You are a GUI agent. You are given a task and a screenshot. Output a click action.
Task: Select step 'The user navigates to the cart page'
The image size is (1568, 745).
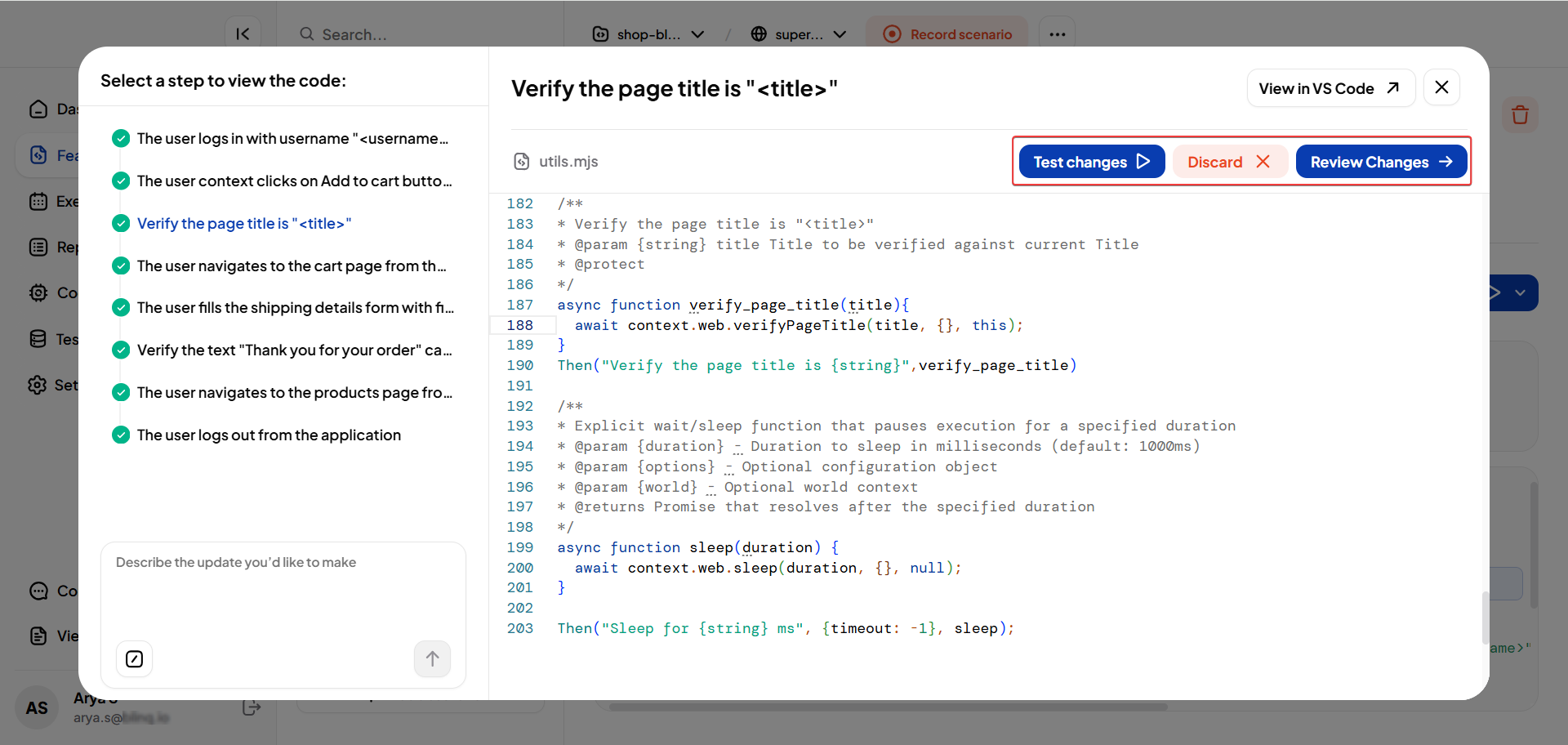pyautogui.click(x=291, y=266)
